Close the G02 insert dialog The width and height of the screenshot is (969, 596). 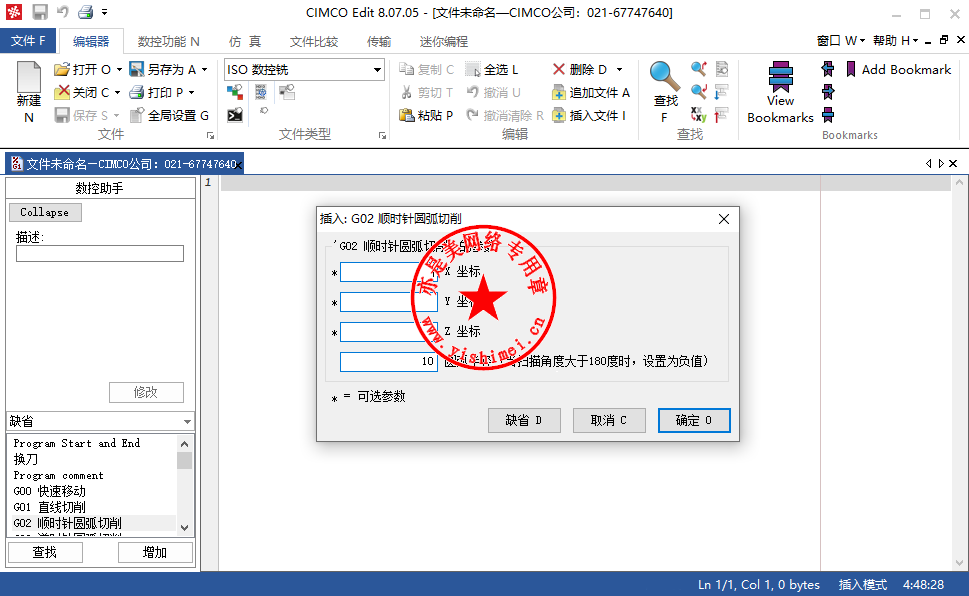tap(724, 219)
